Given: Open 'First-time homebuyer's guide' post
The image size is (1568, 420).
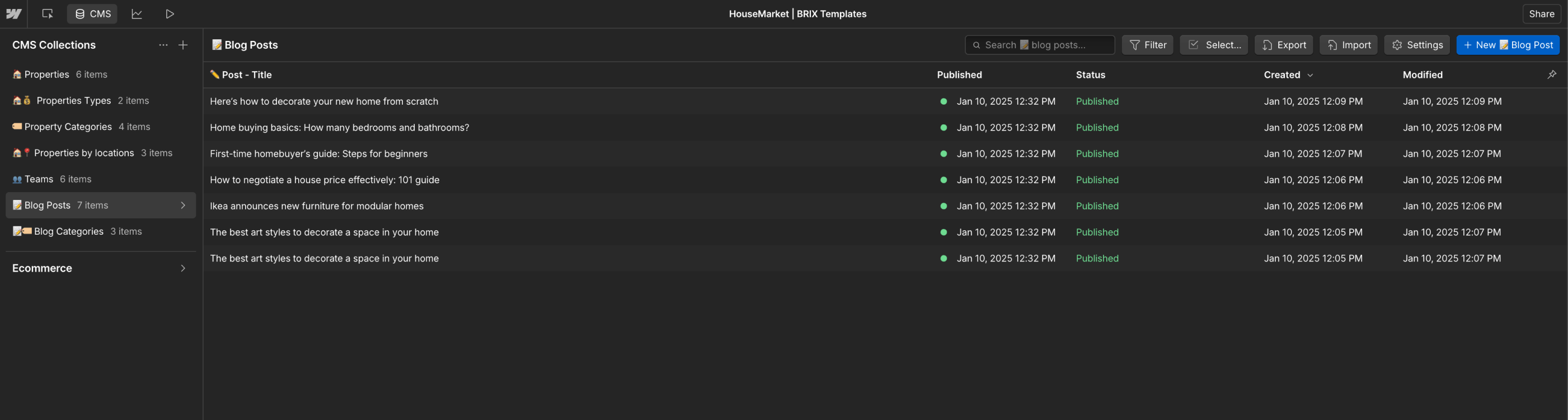Looking at the screenshot, I should coord(318,153).
